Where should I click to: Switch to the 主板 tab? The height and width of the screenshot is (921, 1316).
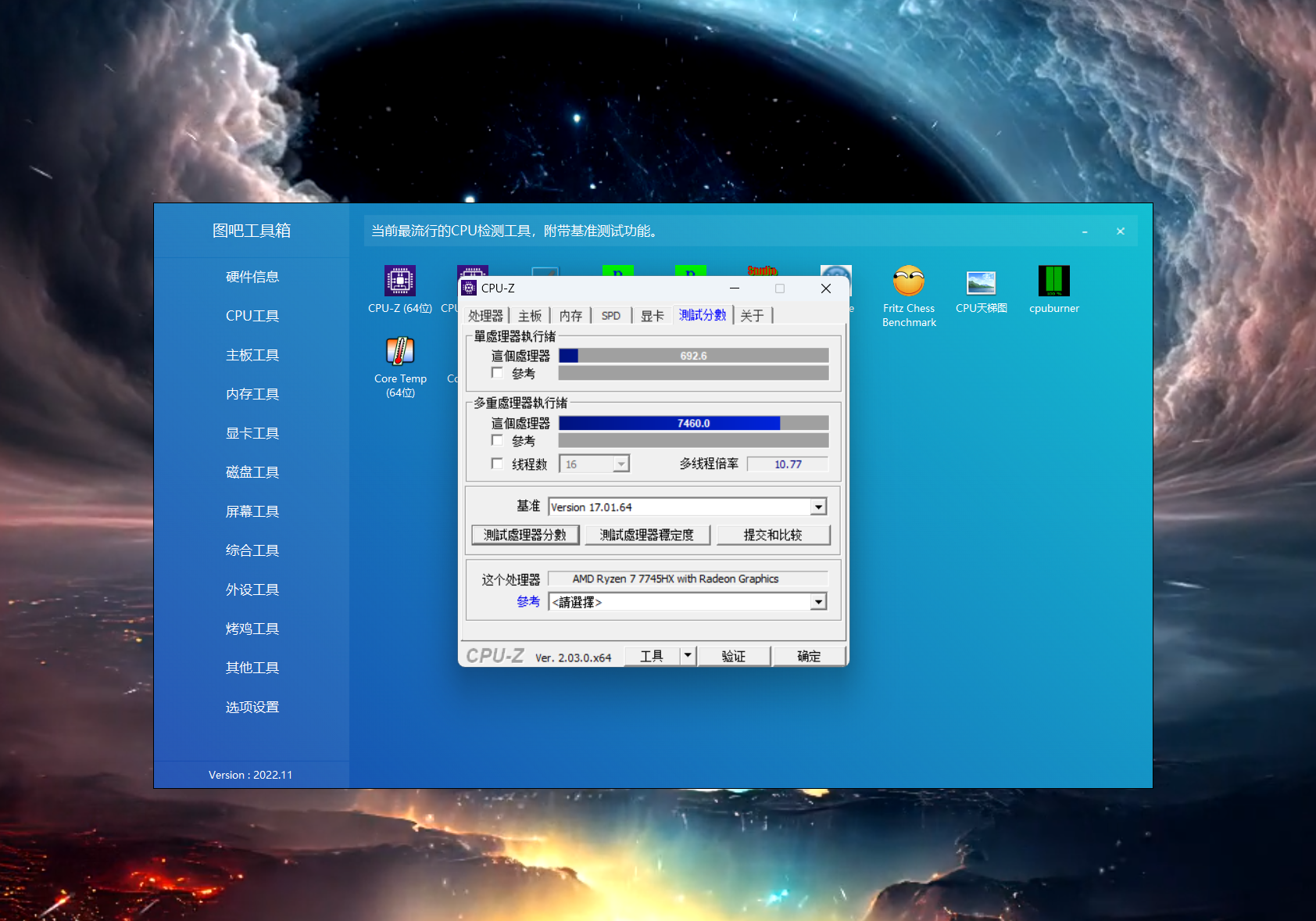[x=530, y=316]
